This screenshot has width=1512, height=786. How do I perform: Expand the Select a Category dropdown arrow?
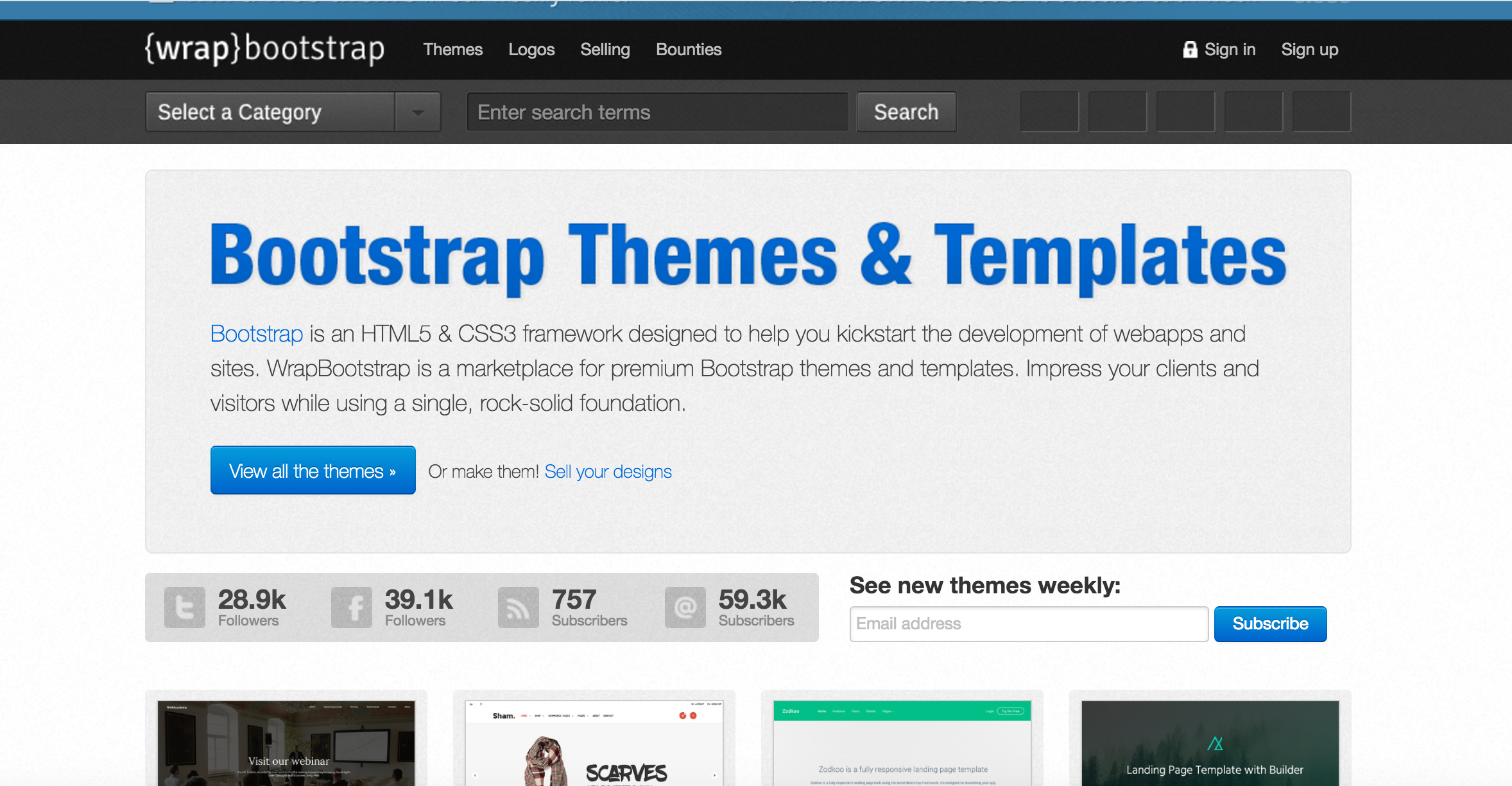coord(418,112)
